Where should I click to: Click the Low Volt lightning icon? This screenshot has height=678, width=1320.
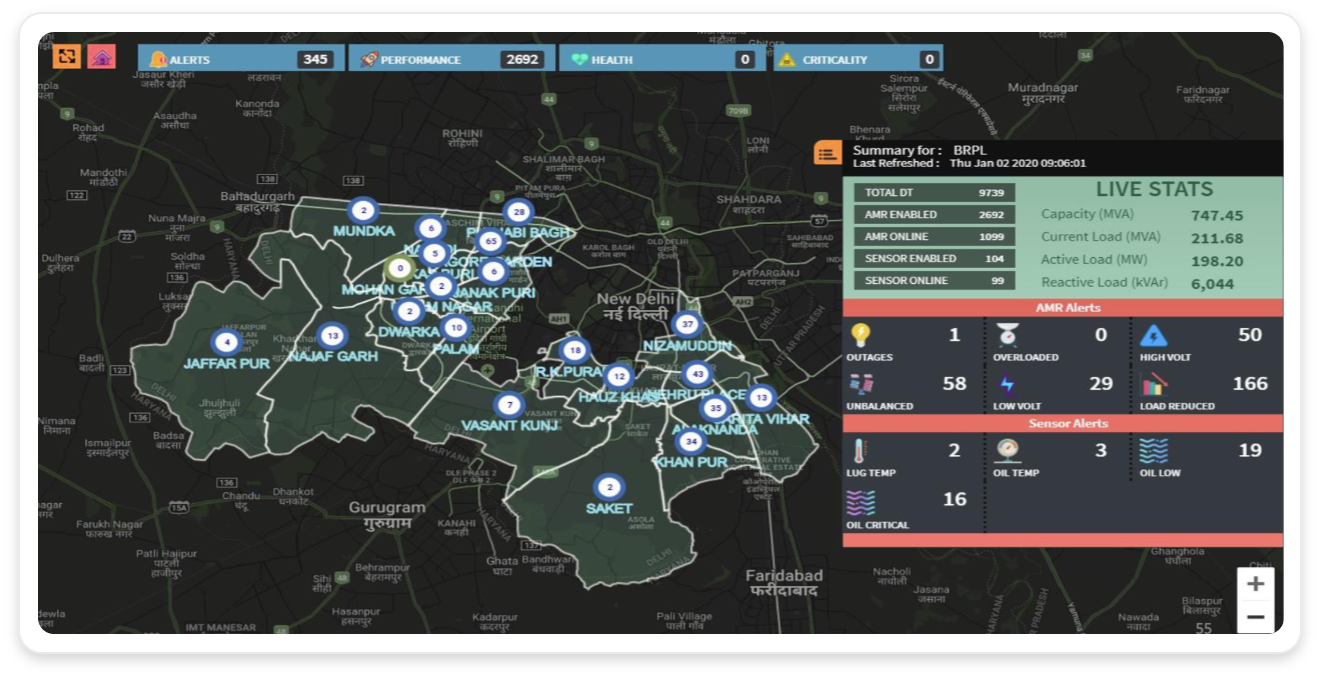[1007, 384]
